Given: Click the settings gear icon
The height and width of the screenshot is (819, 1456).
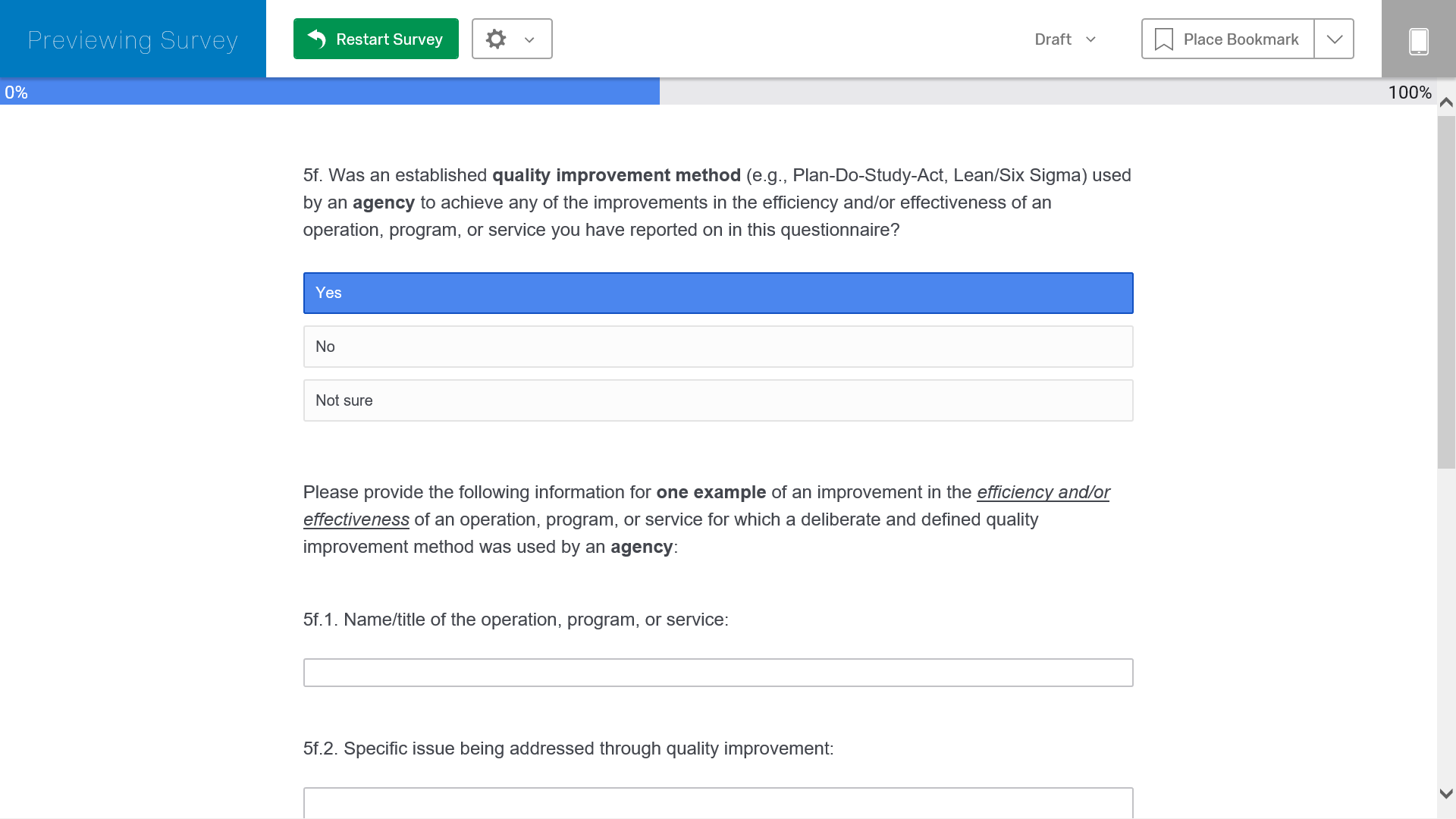Looking at the screenshot, I should [496, 39].
